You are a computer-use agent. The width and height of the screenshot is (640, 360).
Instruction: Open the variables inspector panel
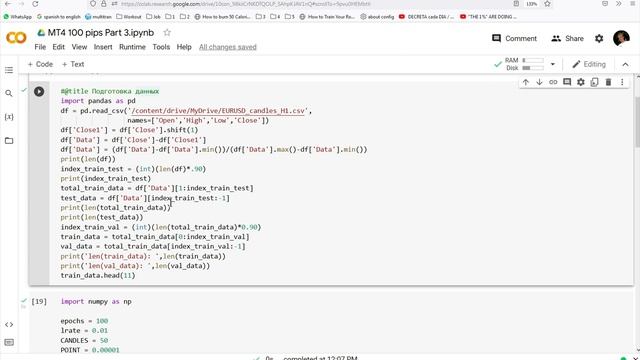pyautogui.click(x=9, y=117)
